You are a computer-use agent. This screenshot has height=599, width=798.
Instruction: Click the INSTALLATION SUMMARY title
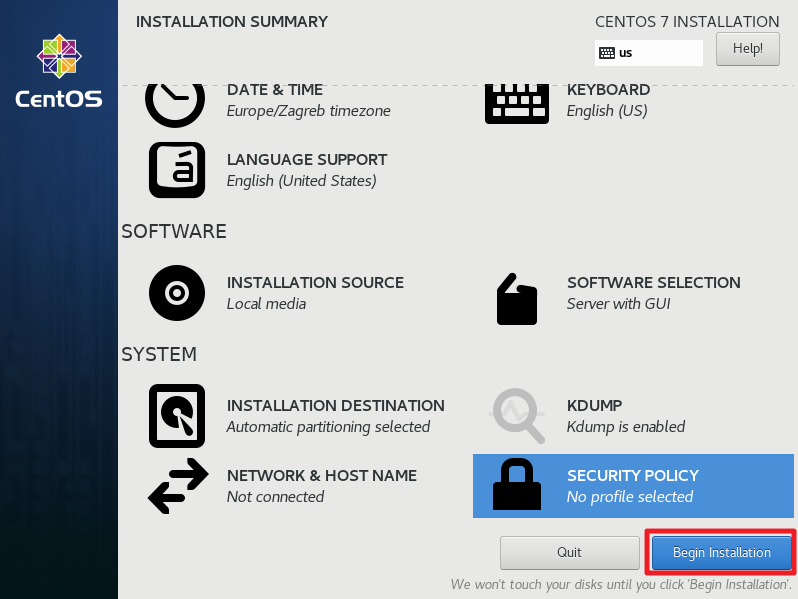[x=232, y=22]
